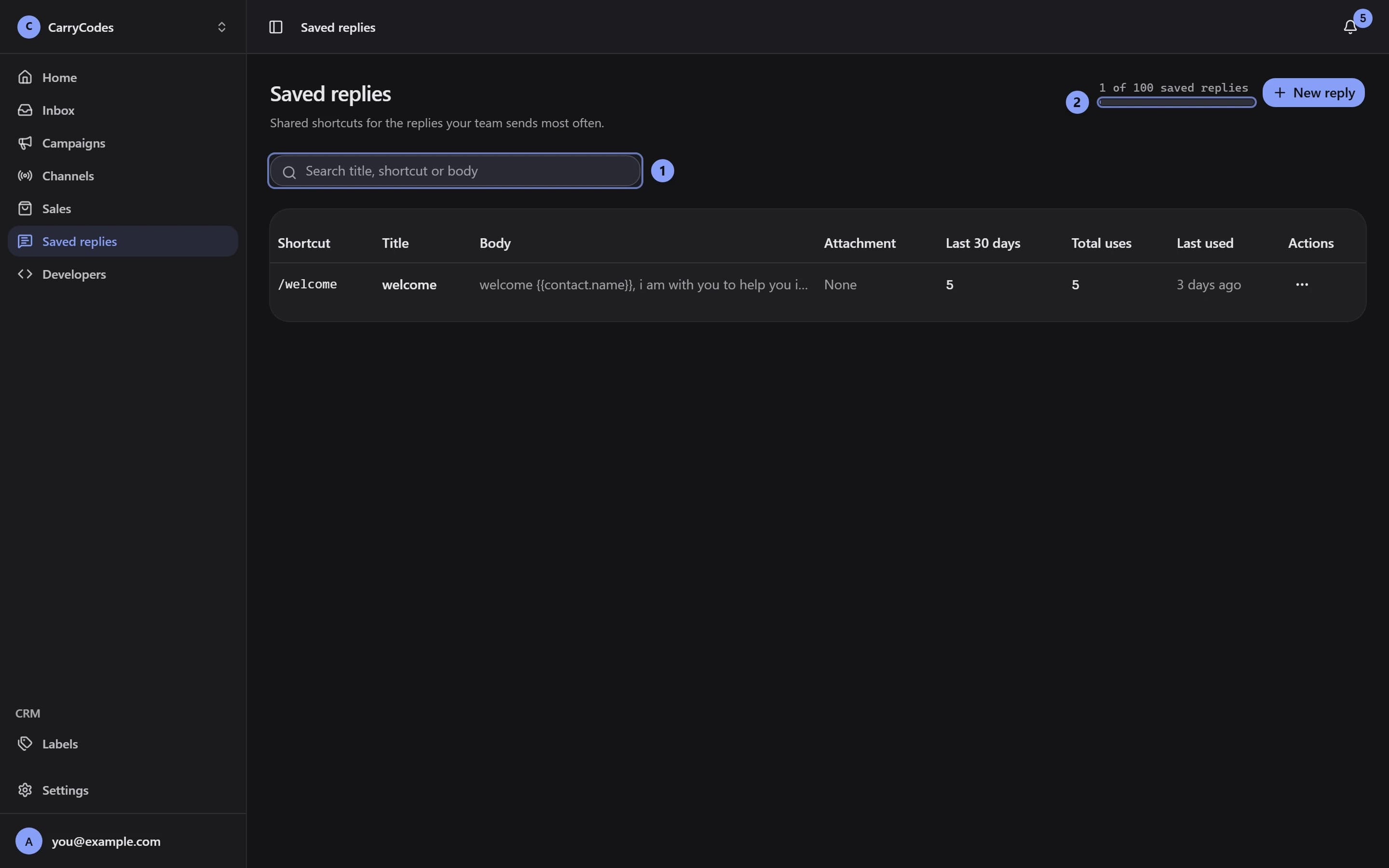Open actions menu for welcome reply
This screenshot has width=1389, height=868.
coord(1302,284)
